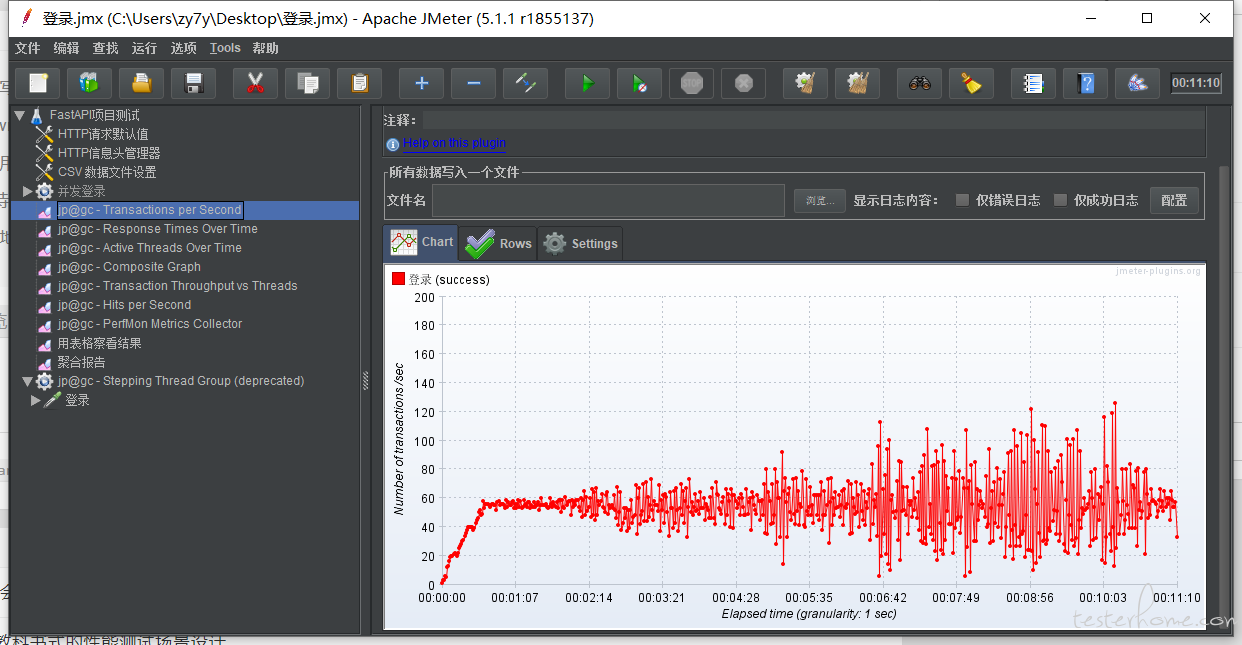Switch to the Rows tab

[x=498, y=243]
